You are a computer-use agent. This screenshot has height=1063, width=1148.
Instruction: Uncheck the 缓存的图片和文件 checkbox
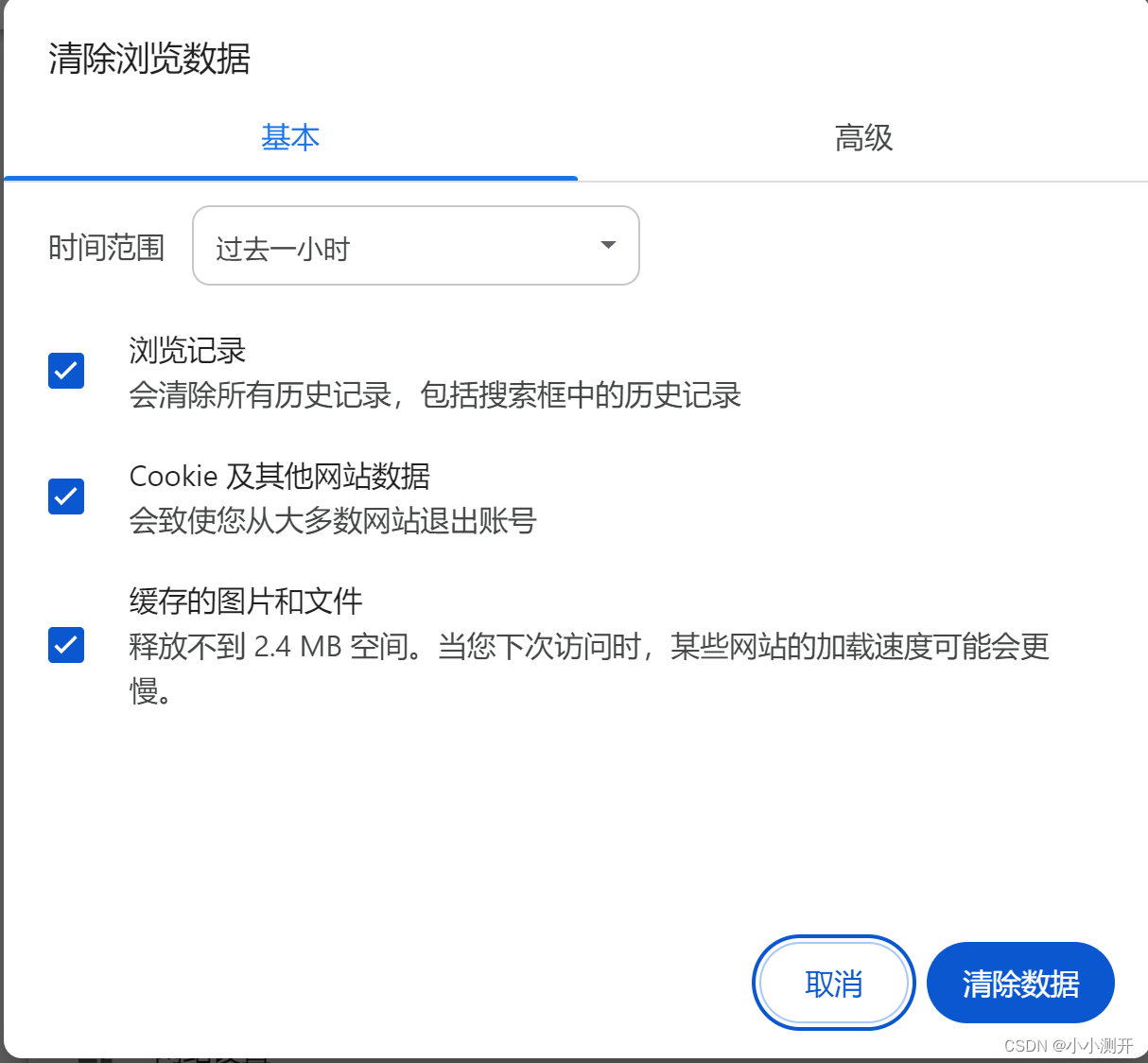click(x=66, y=645)
